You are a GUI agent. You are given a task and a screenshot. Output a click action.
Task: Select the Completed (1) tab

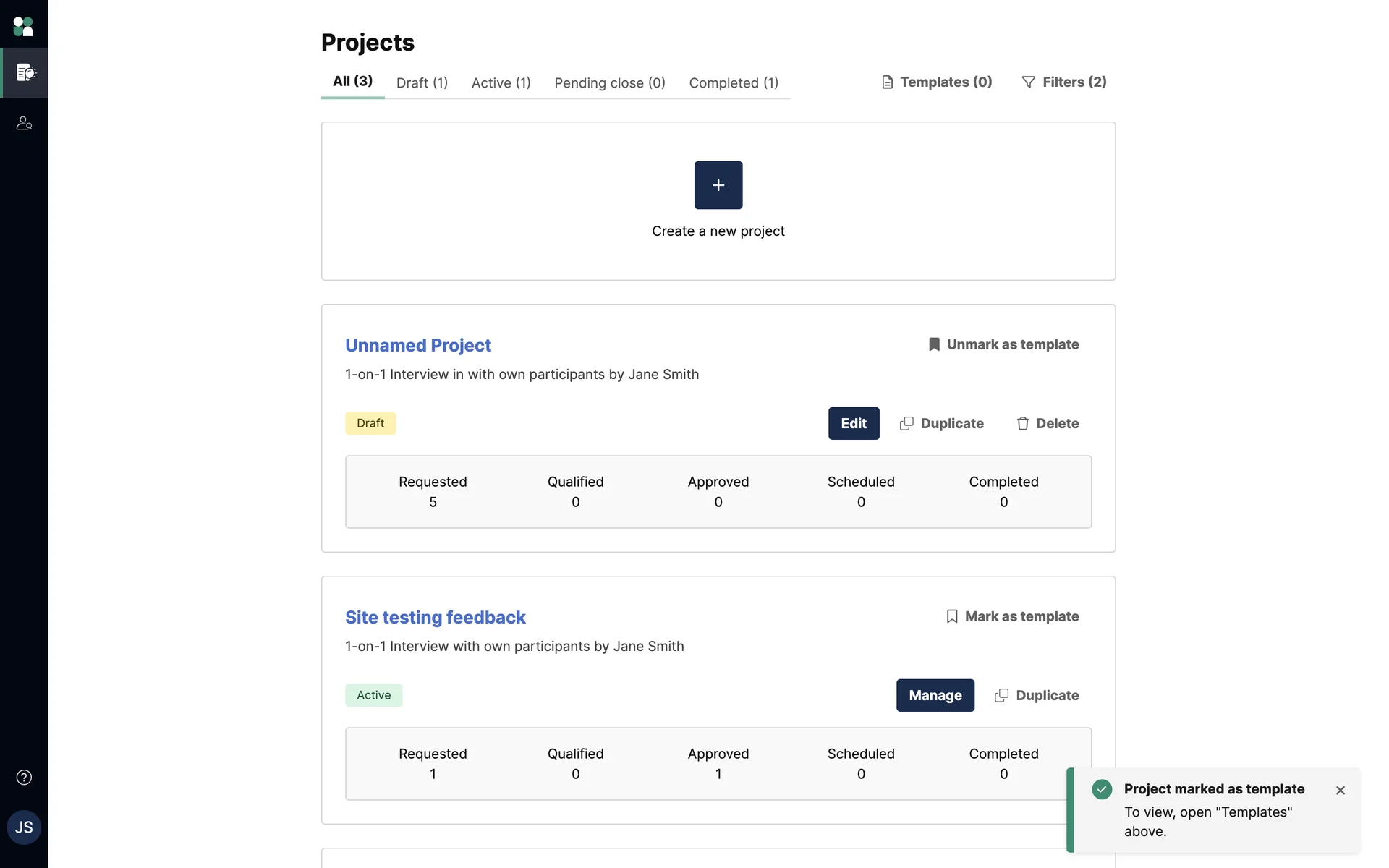tap(733, 82)
